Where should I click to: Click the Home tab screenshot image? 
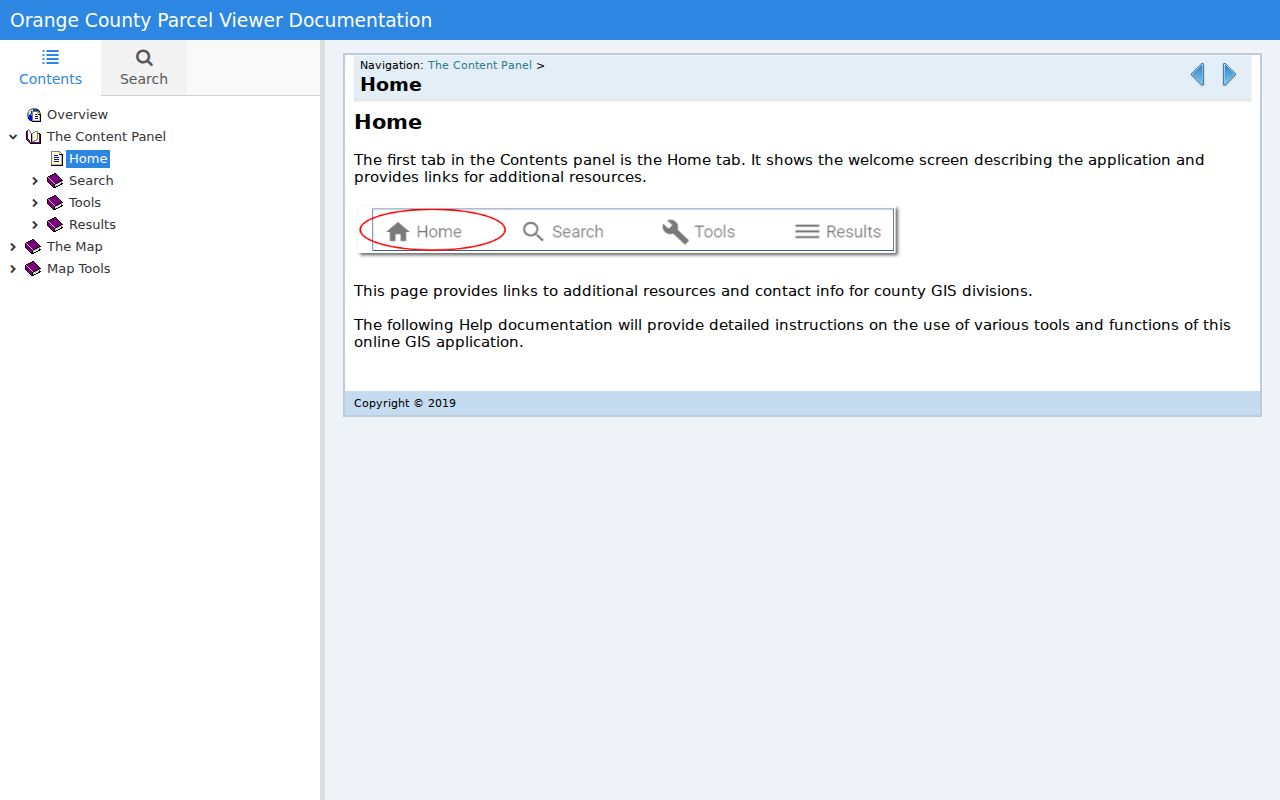[628, 231]
